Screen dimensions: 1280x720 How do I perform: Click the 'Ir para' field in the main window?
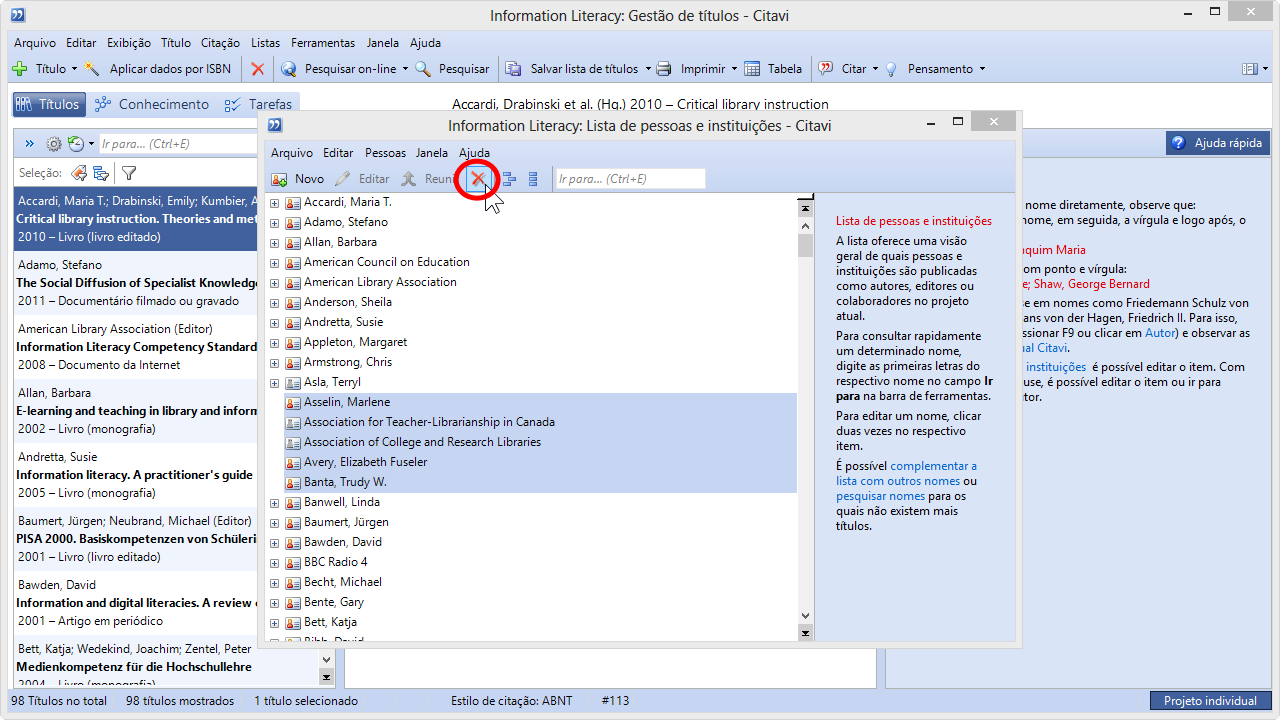tap(178, 144)
